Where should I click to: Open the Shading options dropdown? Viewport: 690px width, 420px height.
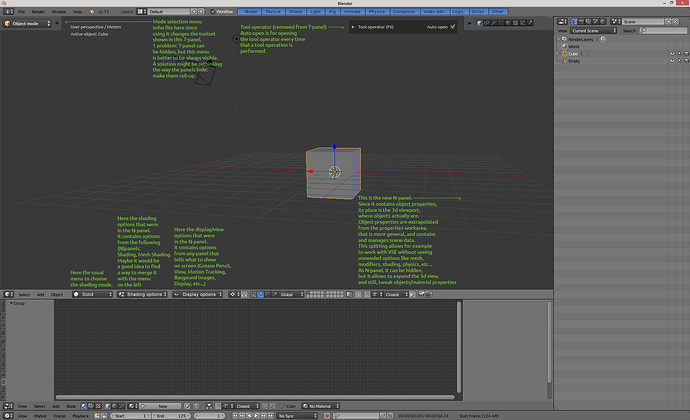[143, 295]
